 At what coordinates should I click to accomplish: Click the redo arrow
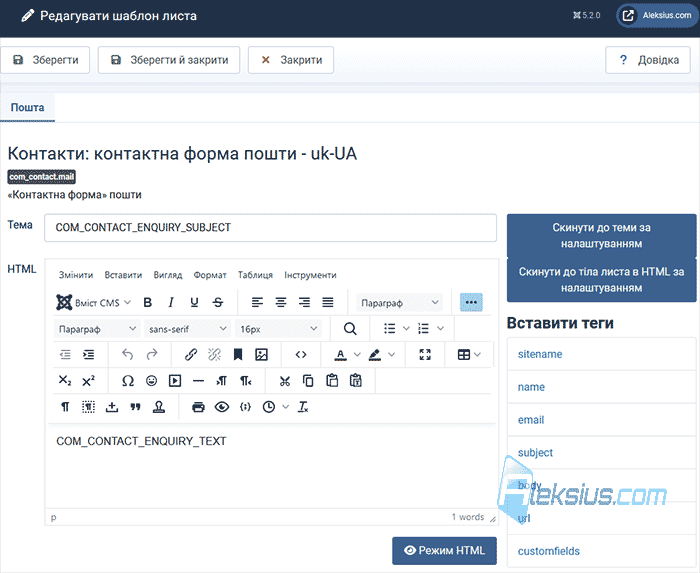pyautogui.click(x=152, y=355)
